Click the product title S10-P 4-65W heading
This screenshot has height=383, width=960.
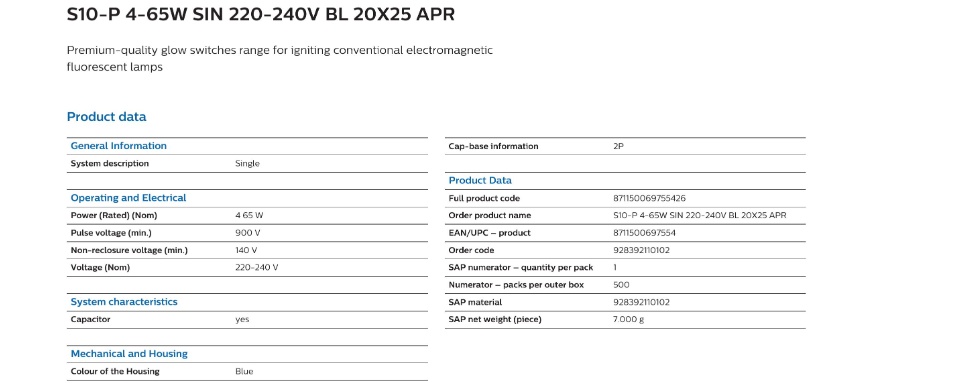[261, 14]
